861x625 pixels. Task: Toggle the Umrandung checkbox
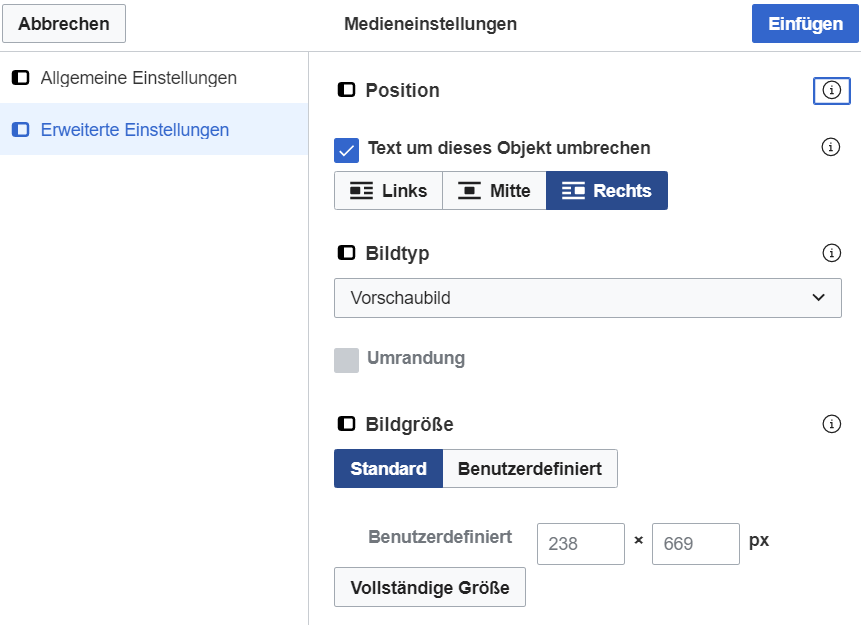point(346,360)
